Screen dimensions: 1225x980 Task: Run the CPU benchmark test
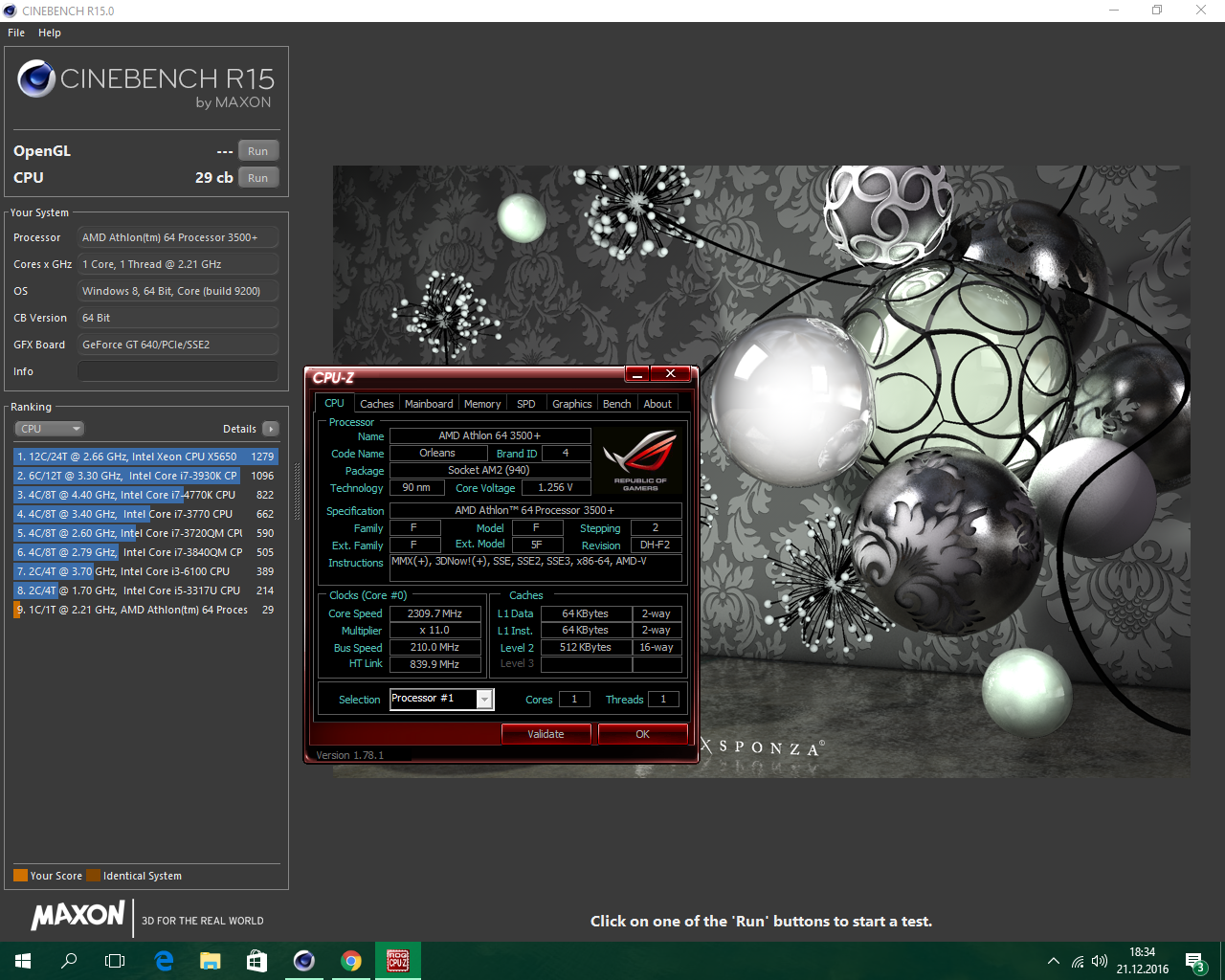tap(257, 178)
